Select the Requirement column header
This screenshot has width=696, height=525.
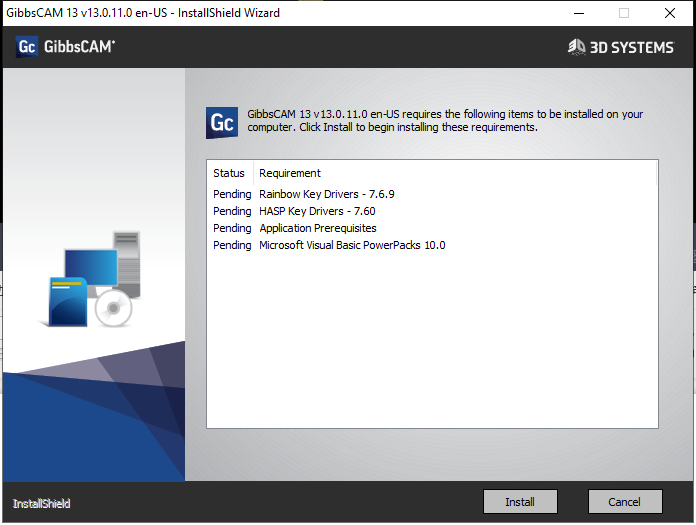(455, 173)
